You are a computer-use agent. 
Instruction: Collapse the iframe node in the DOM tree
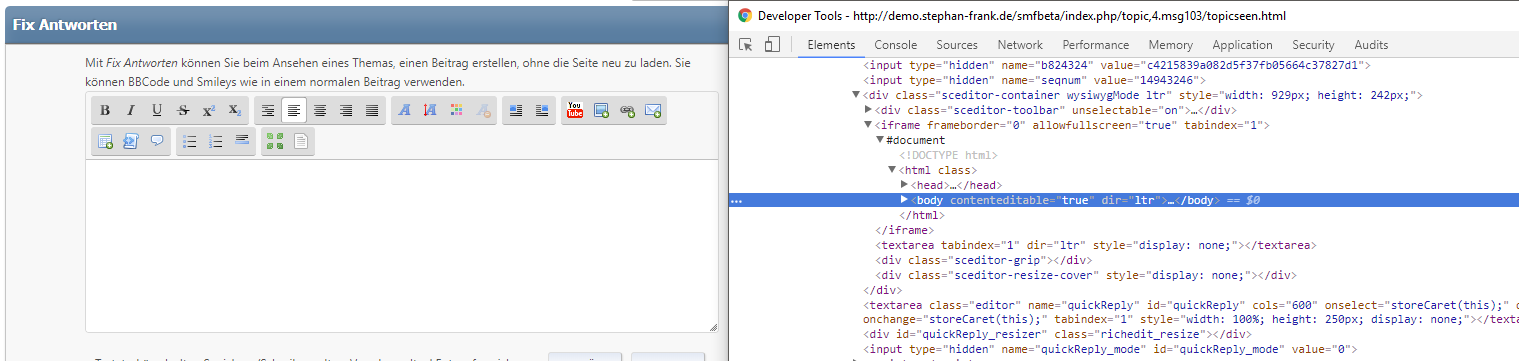click(868, 125)
